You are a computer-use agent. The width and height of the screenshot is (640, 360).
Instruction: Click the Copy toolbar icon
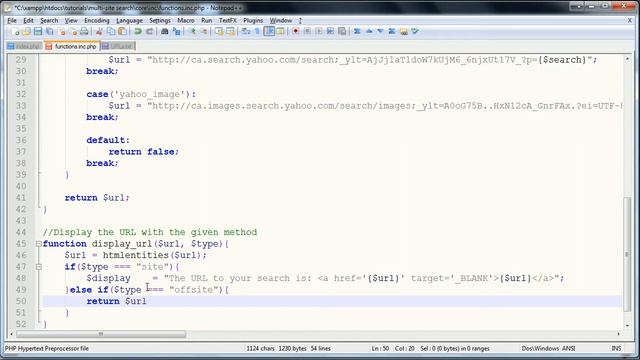pos(111,31)
